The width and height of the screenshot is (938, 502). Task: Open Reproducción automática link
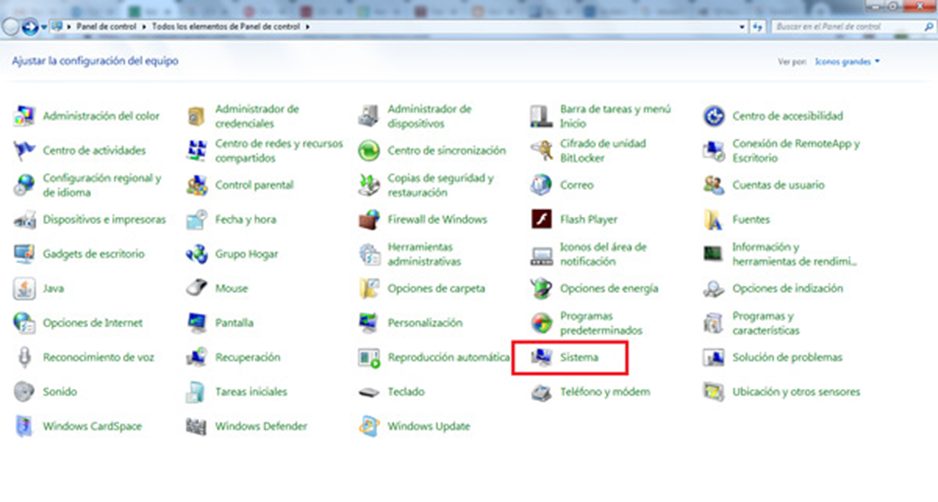pyautogui.click(x=449, y=357)
